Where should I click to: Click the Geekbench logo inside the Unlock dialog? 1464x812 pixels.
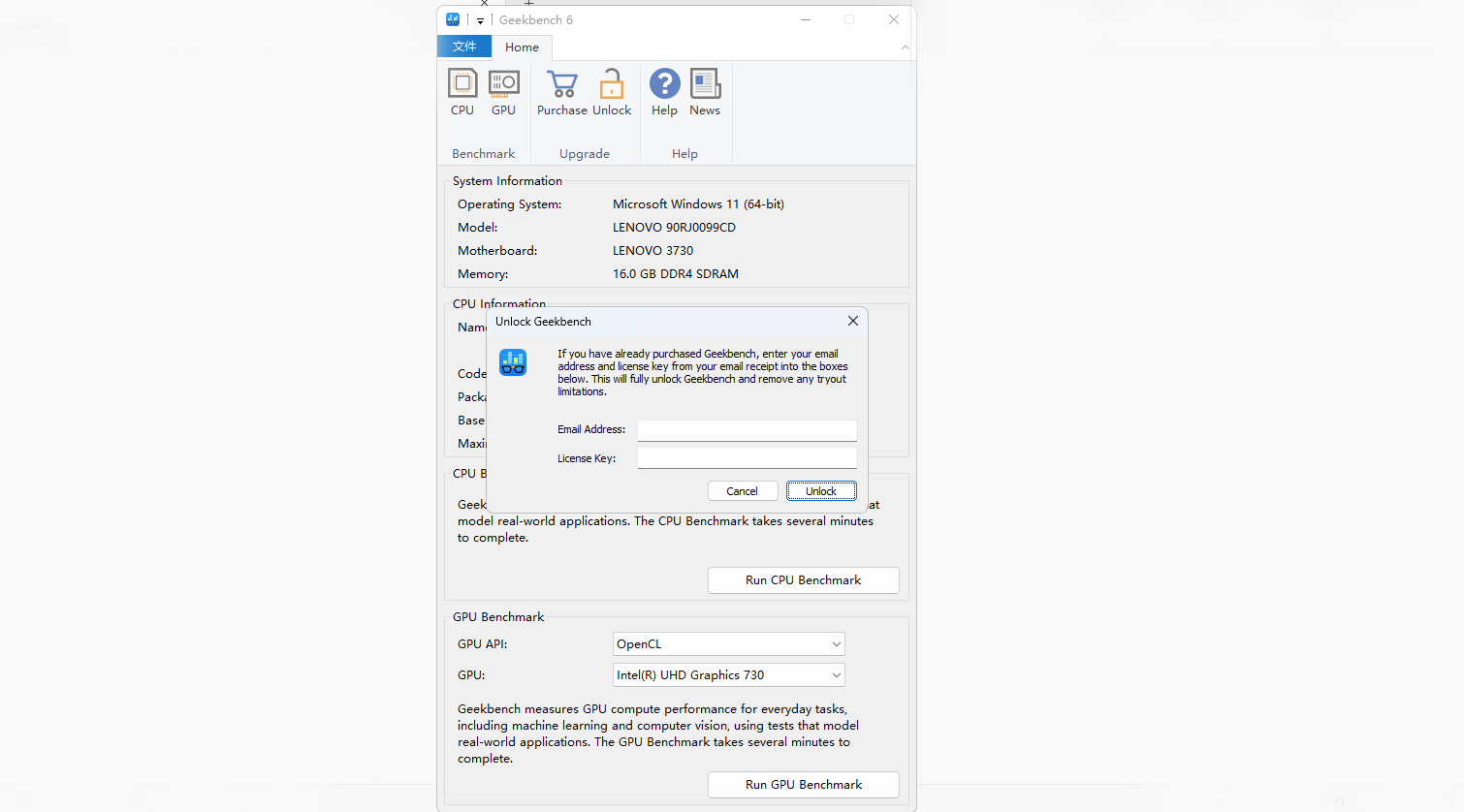point(513,362)
